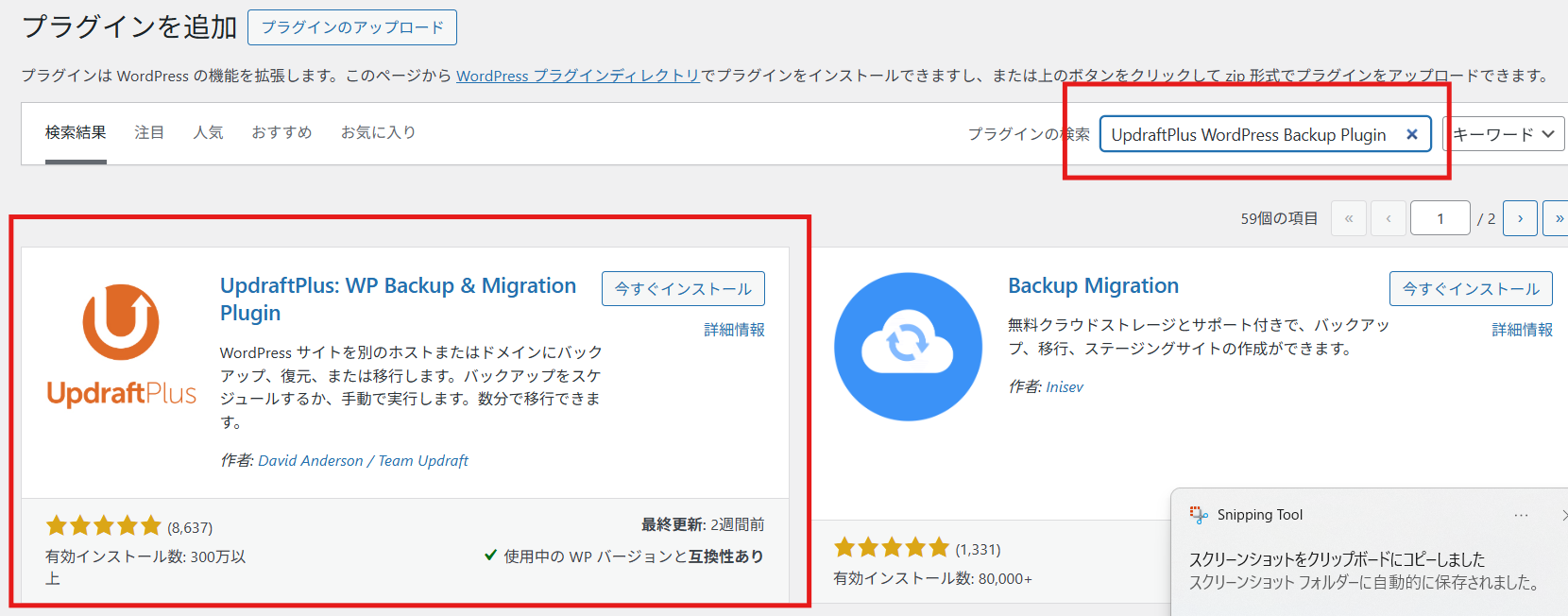Open 詳細情報 for Backup Migration

(x=1522, y=330)
